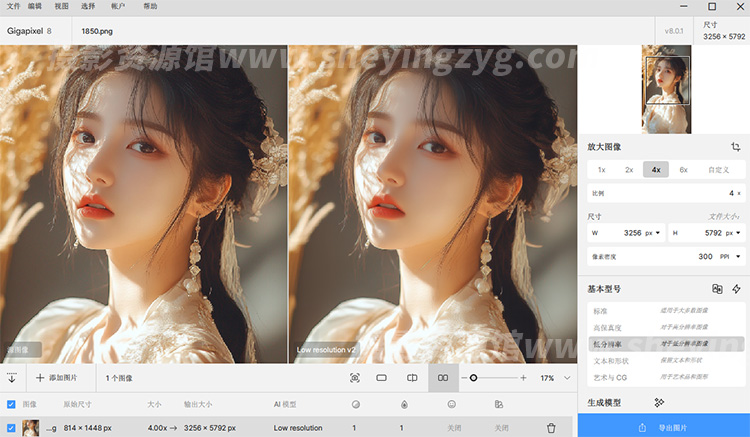The image size is (750, 437).
Task: Click the lightning bolt icon in 基本型号
Action: (x=736, y=289)
